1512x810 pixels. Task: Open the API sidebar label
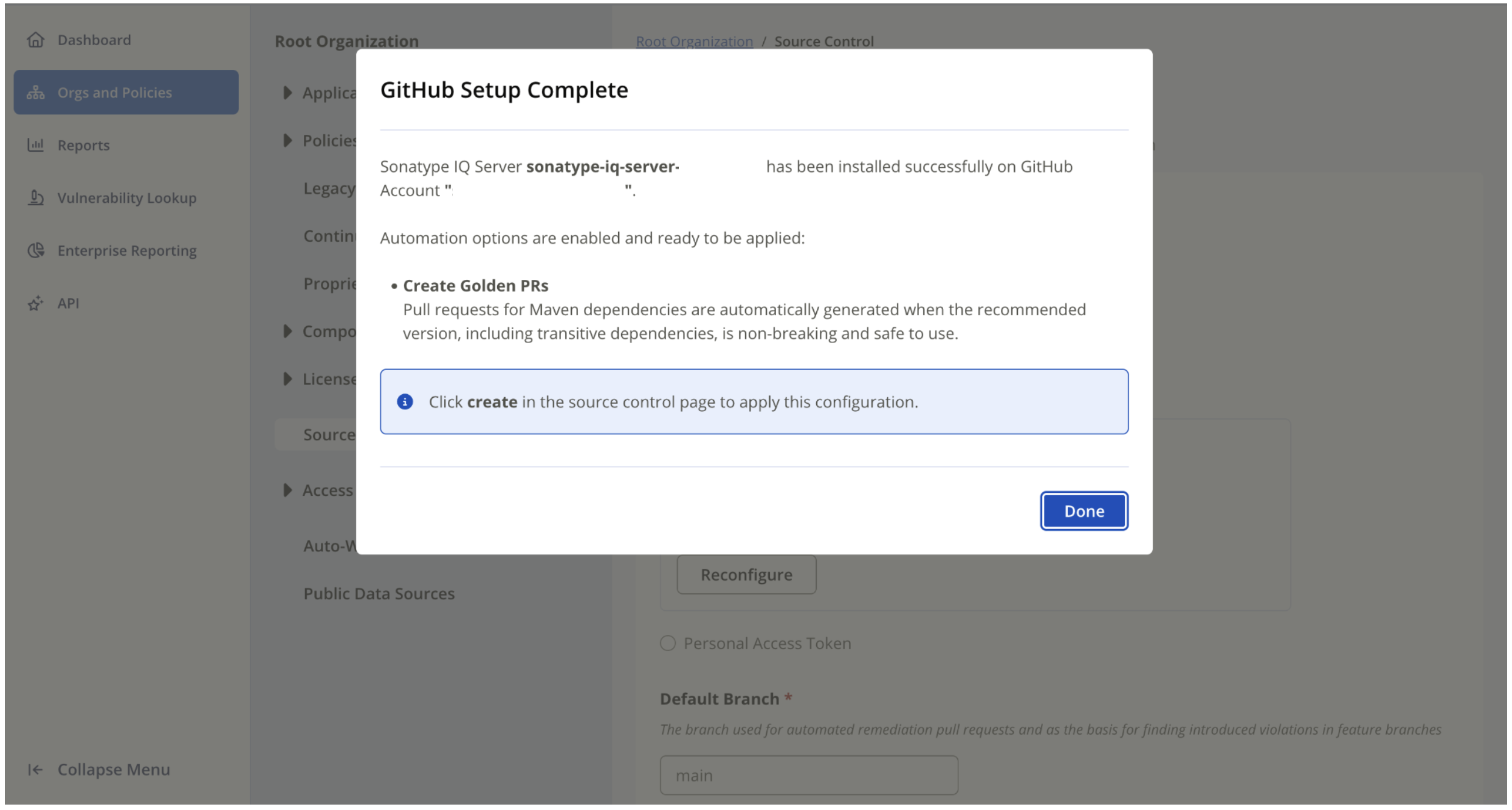[69, 303]
